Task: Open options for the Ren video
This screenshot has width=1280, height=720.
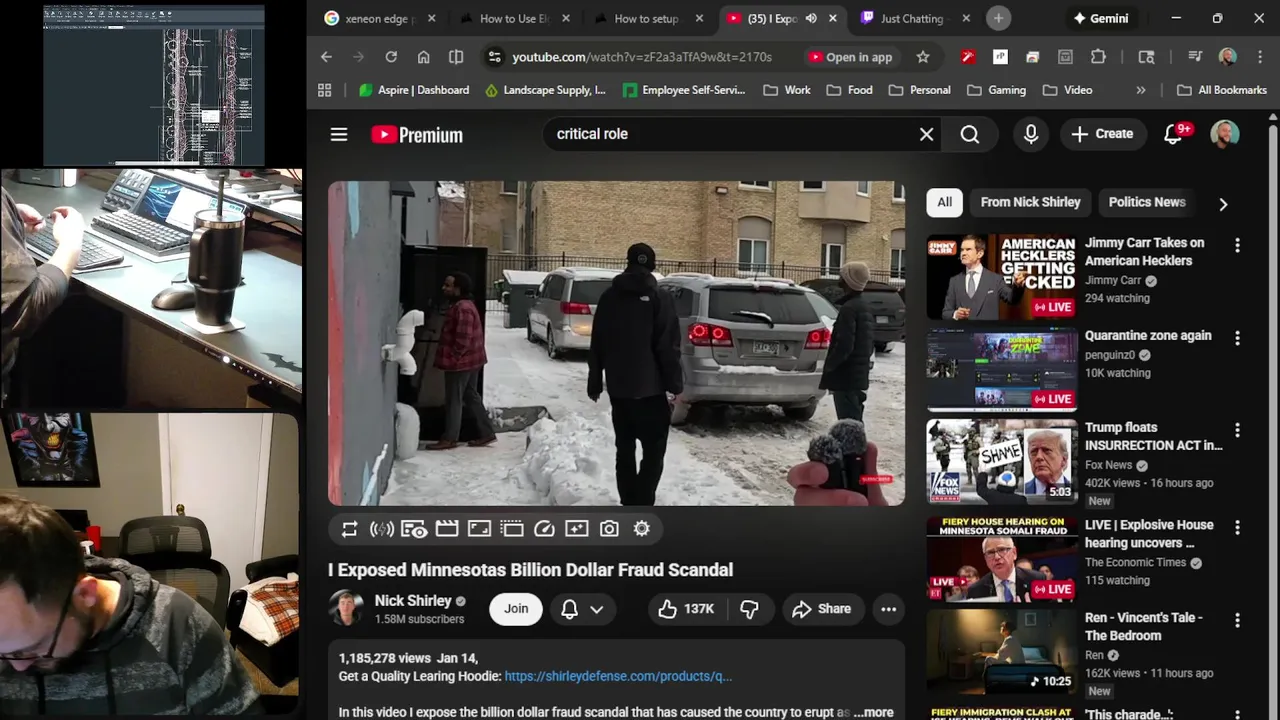Action: [1237, 620]
